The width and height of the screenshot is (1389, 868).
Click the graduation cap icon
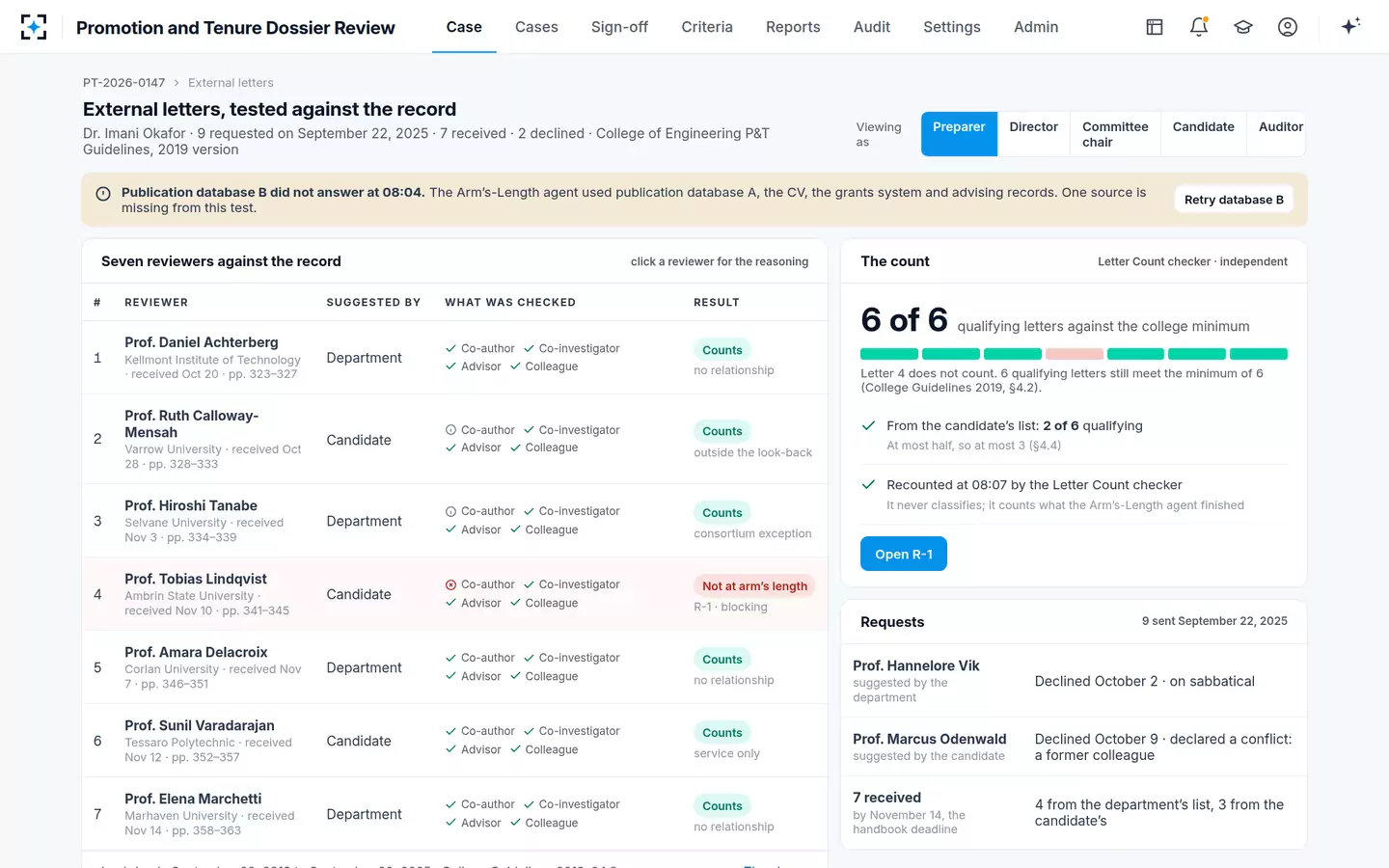coord(1243,27)
